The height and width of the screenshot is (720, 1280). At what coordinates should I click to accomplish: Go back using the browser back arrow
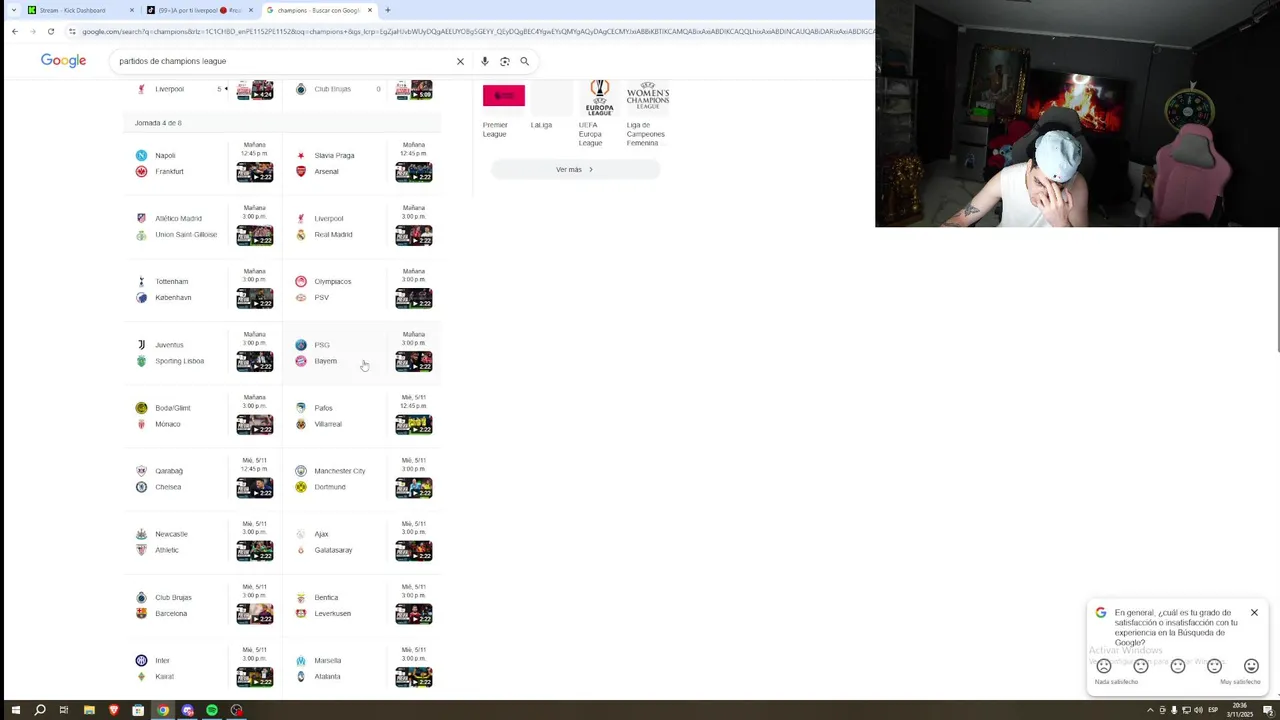click(x=15, y=31)
